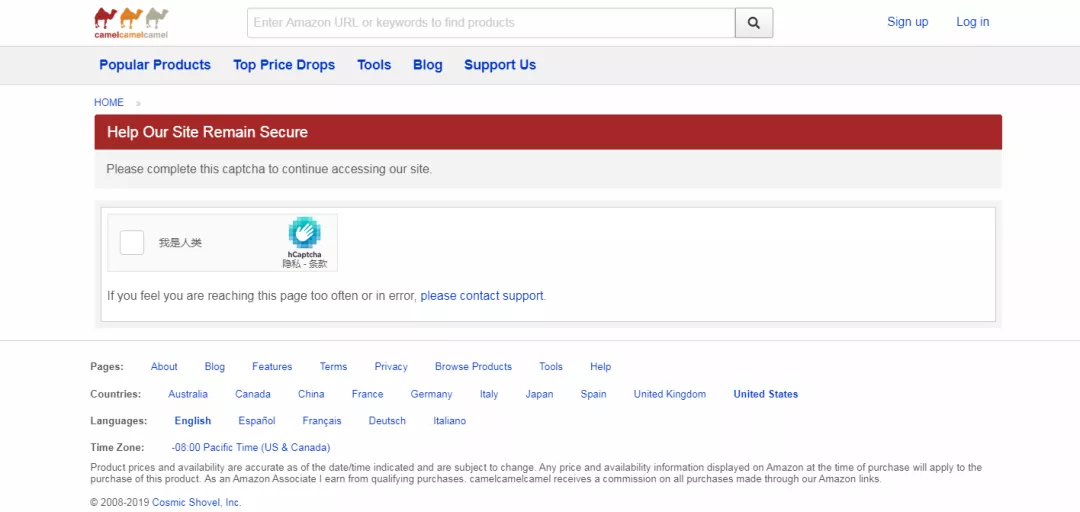The width and height of the screenshot is (1080, 512).
Task: Switch language to Français
Action: point(322,420)
